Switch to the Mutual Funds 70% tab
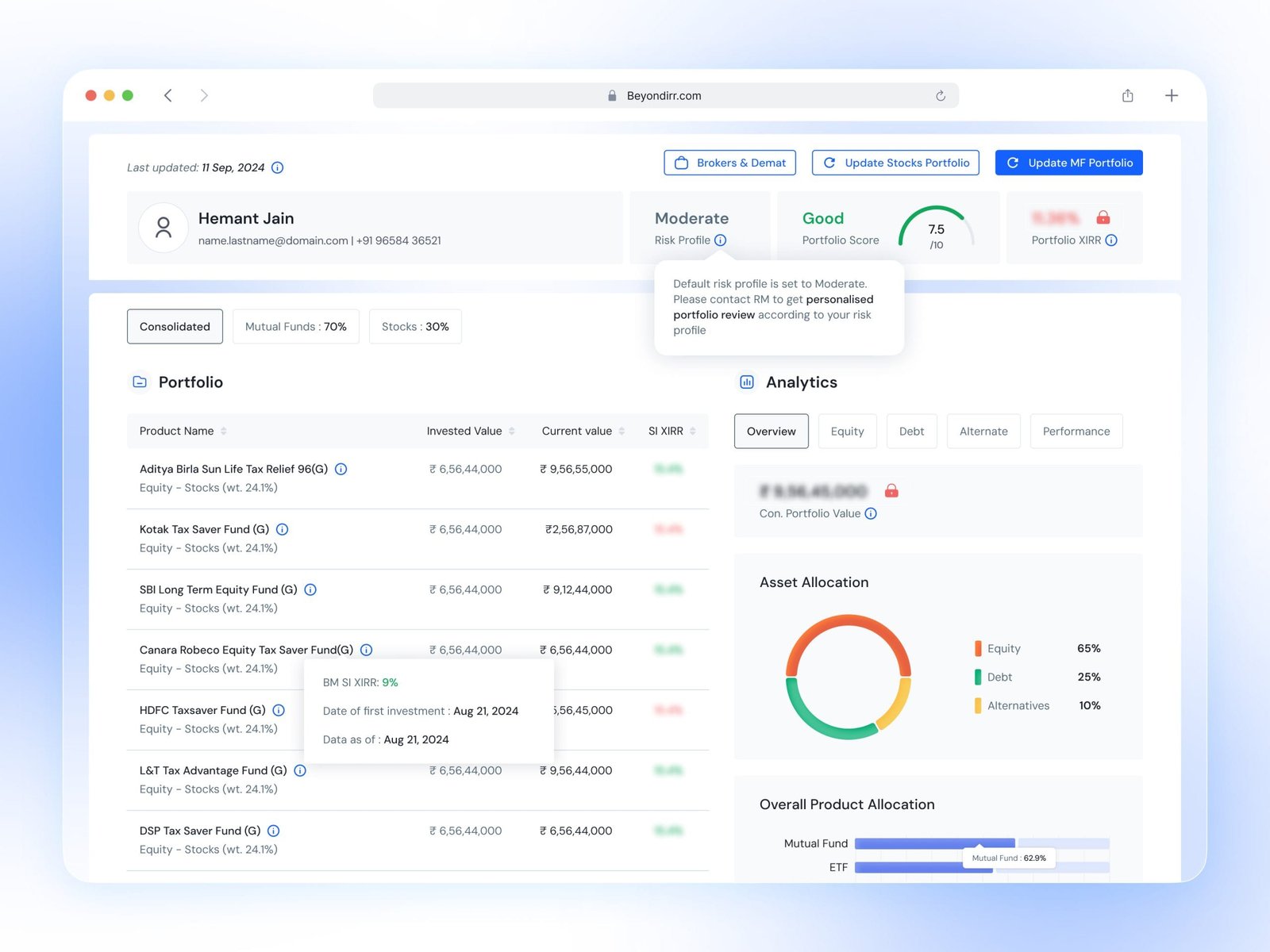The height and width of the screenshot is (952, 1270). [296, 326]
